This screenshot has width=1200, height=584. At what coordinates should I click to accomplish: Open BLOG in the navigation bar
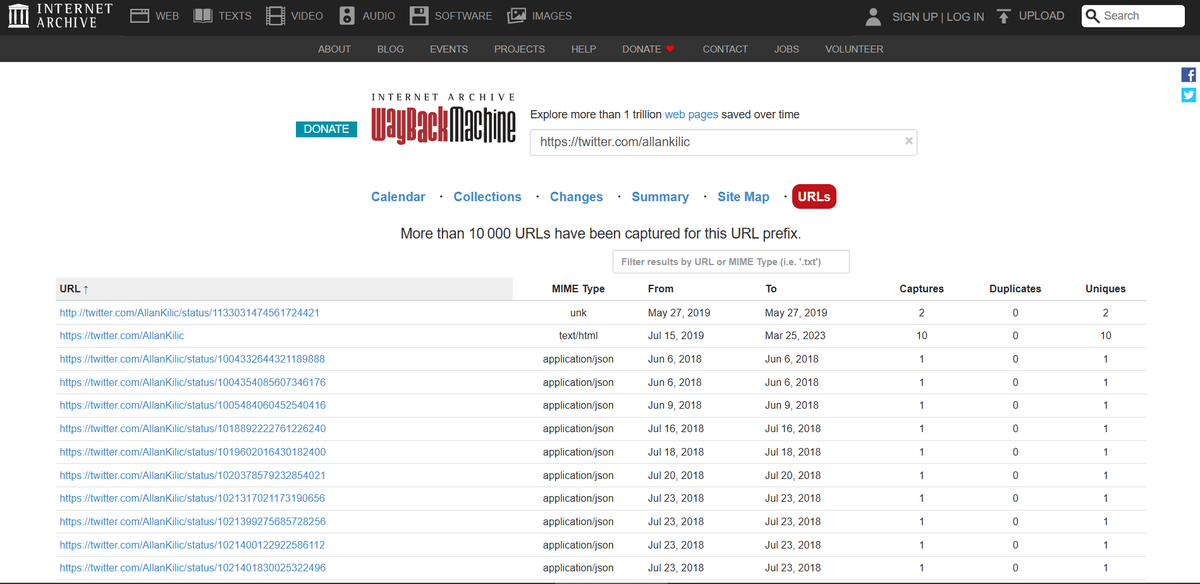[x=390, y=49]
